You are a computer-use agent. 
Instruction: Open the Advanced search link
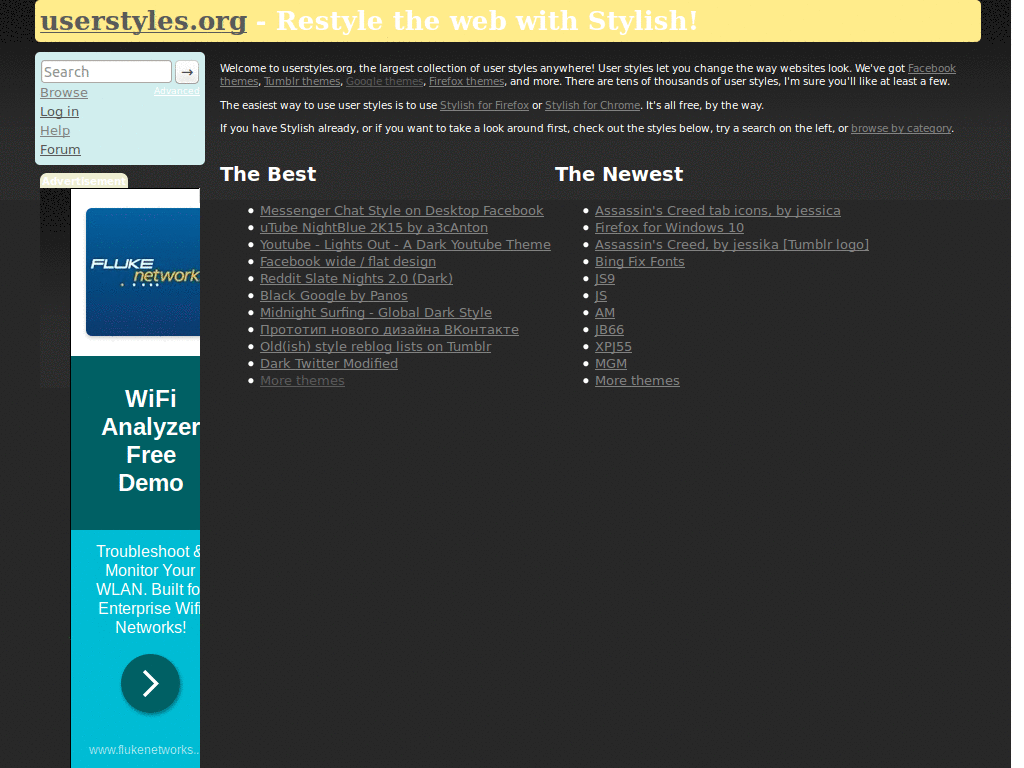pyautogui.click(x=176, y=91)
